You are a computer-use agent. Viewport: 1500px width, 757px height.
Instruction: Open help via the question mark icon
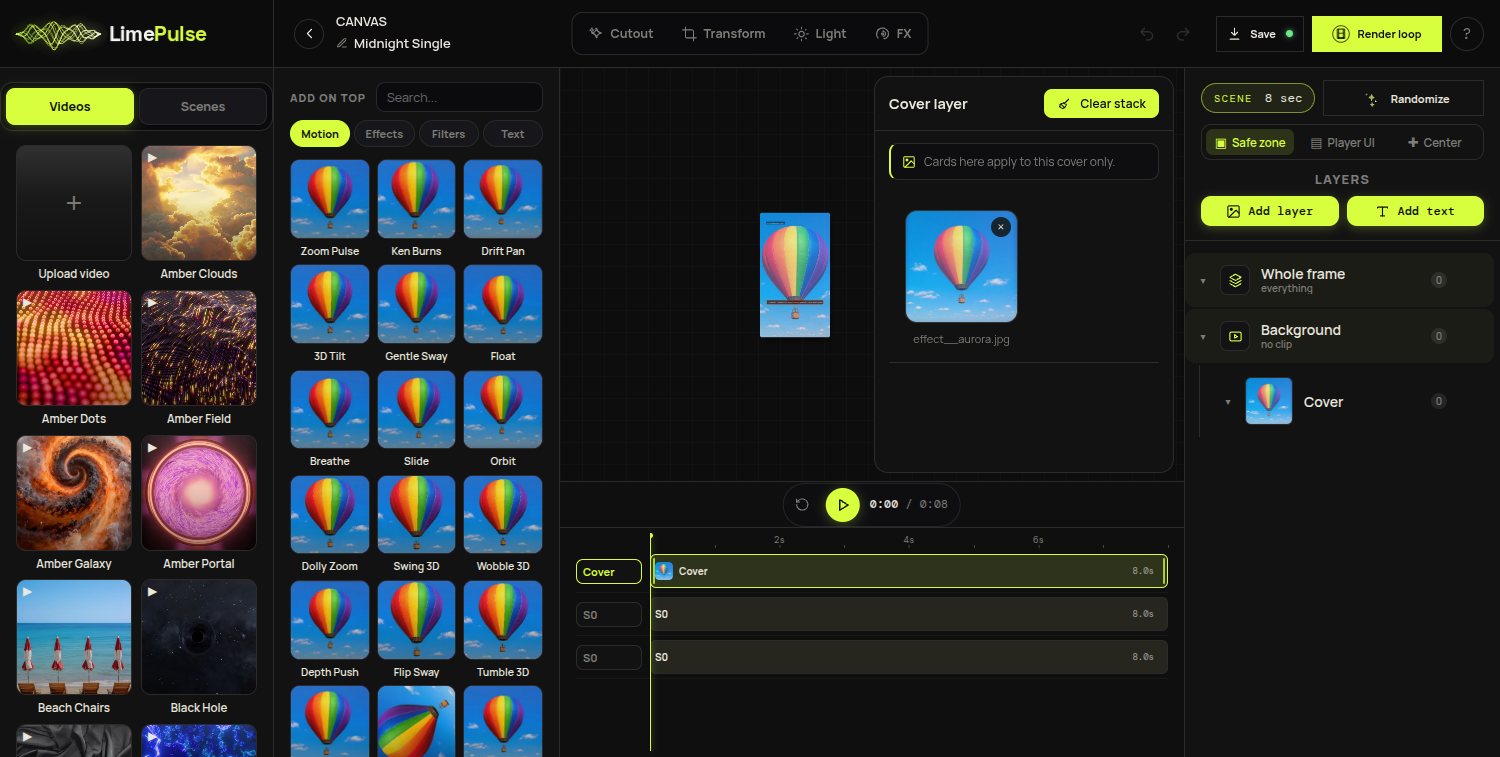(1466, 34)
